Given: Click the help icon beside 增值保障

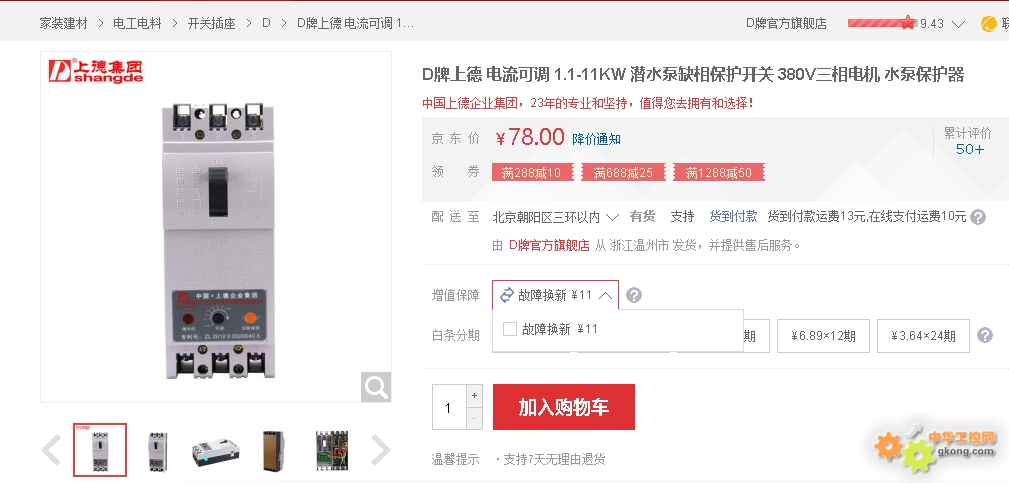Looking at the screenshot, I should [x=634, y=295].
